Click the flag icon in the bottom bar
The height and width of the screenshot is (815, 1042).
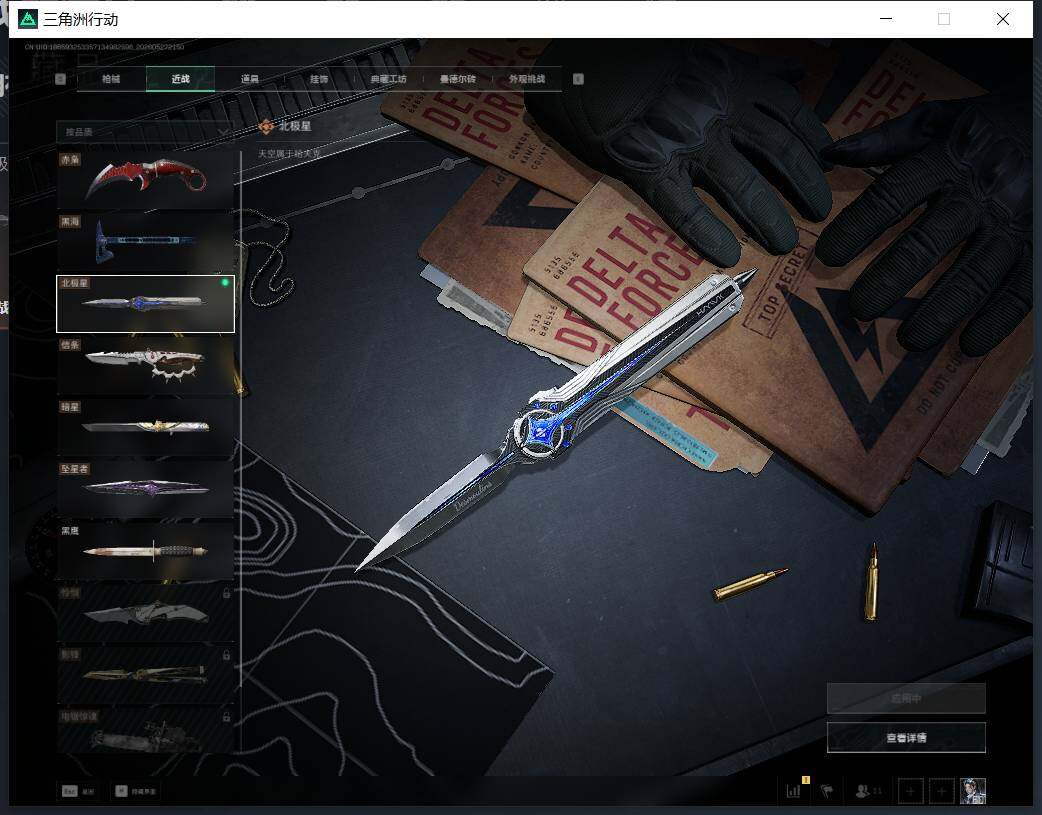tap(827, 791)
